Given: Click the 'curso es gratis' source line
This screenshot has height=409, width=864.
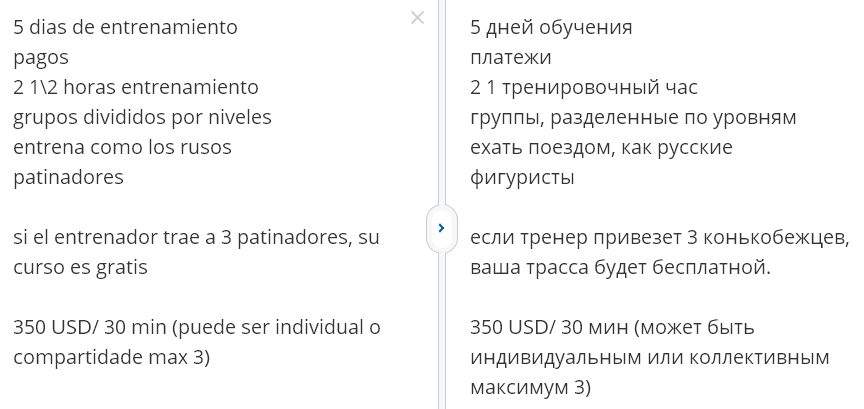Looking at the screenshot, I should [x=80, y=267].
